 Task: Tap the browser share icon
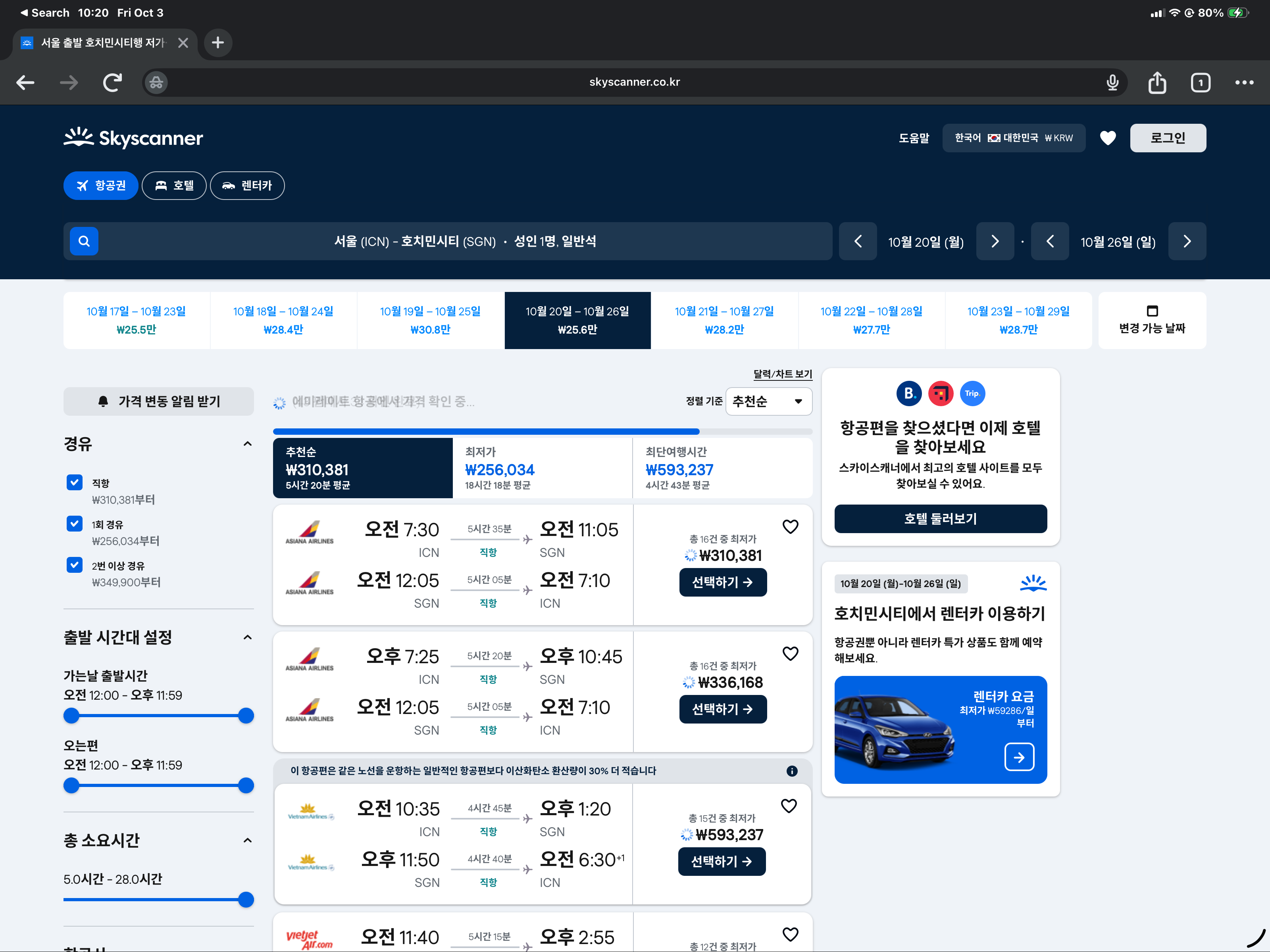(1156, 83)
